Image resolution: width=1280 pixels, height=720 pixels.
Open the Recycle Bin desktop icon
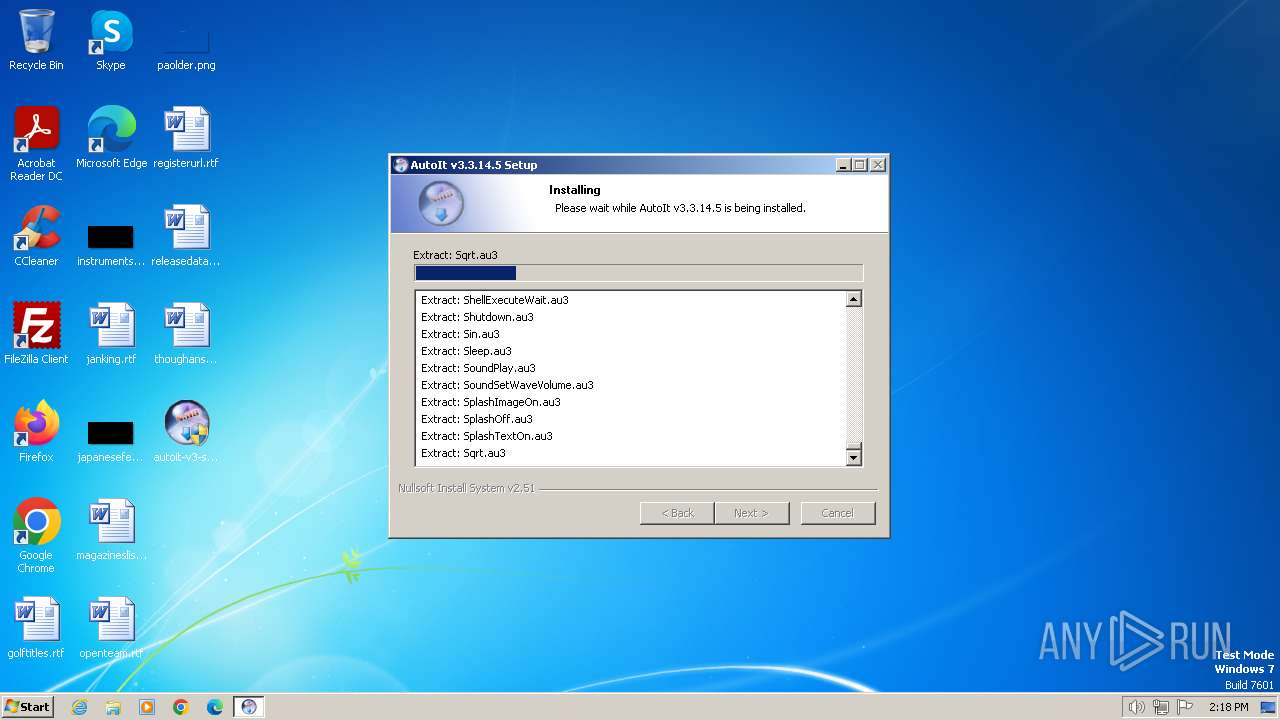tap(36, 40)
